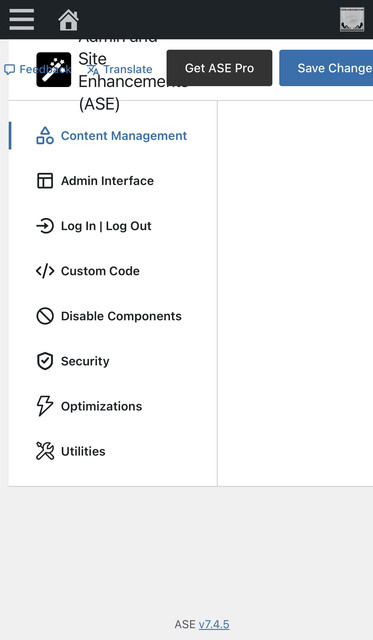Open the hamburger menu in top bar

click(x=22, y=19)
